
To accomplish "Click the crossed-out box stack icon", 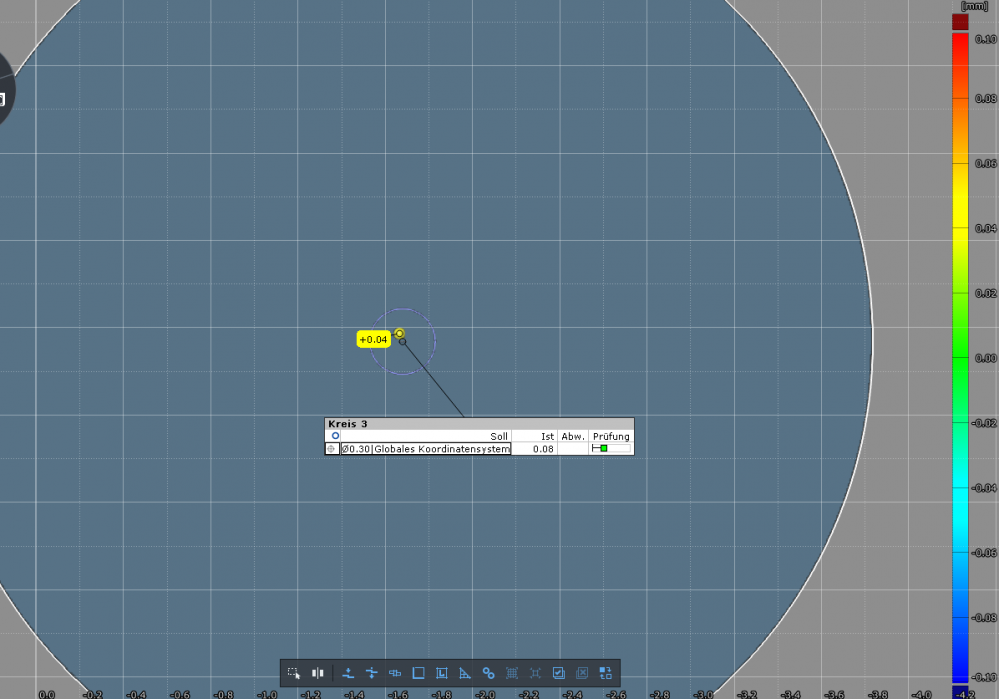I will coord(582,673).
